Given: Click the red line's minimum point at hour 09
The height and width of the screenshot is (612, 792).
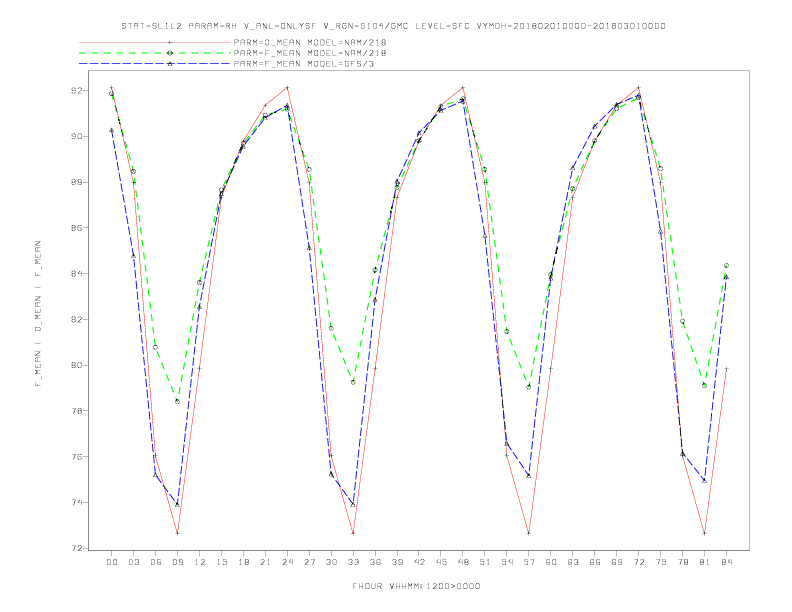Looking at the screenshot, I should click(177, 533).
